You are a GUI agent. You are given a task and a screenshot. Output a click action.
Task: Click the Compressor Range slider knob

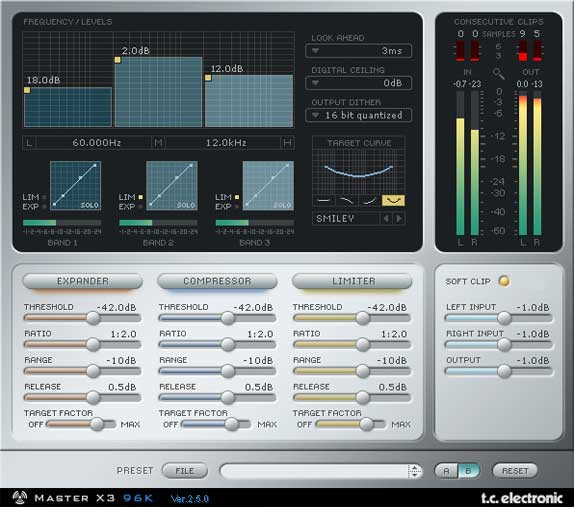228,371
